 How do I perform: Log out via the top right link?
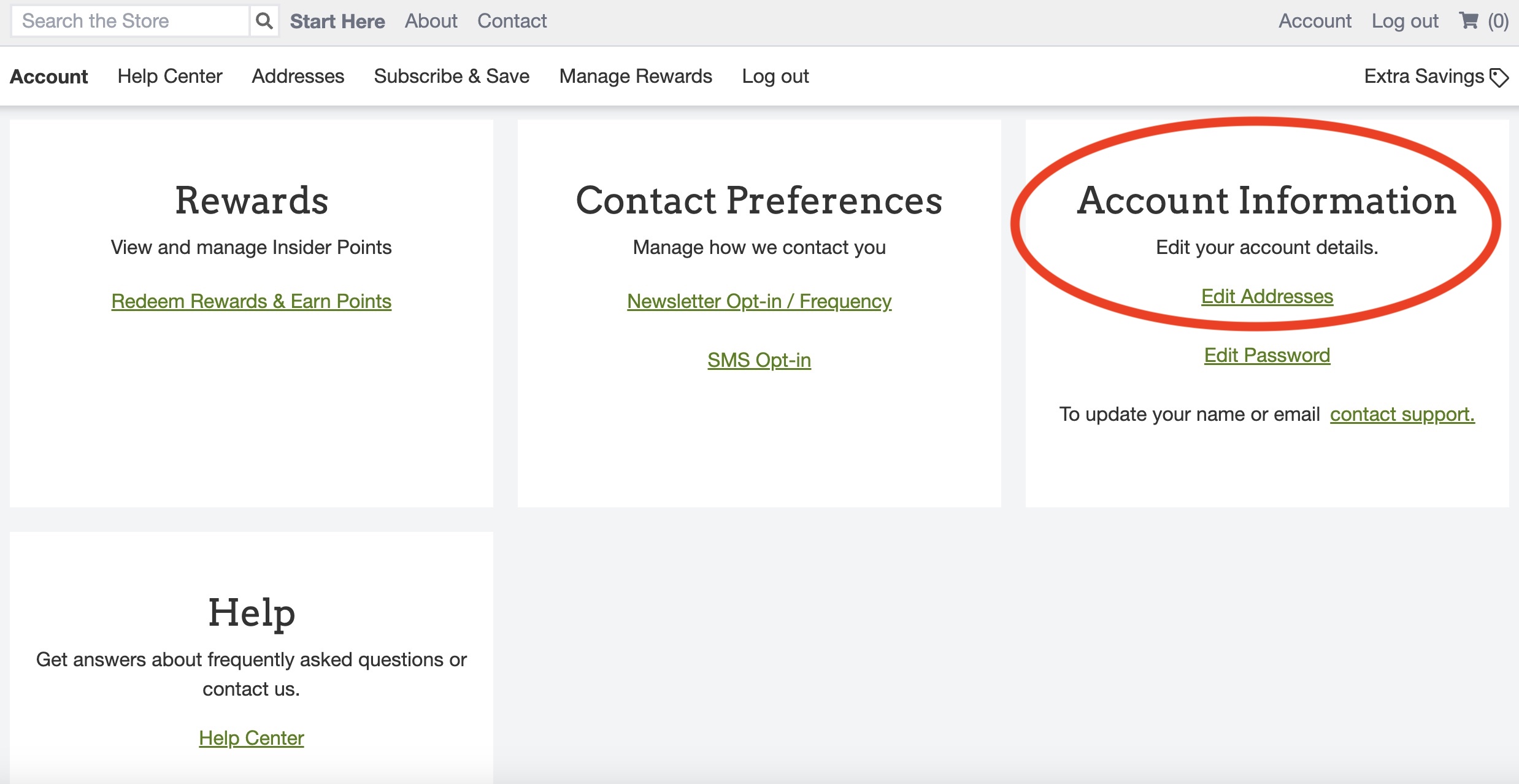point(1405,21)
